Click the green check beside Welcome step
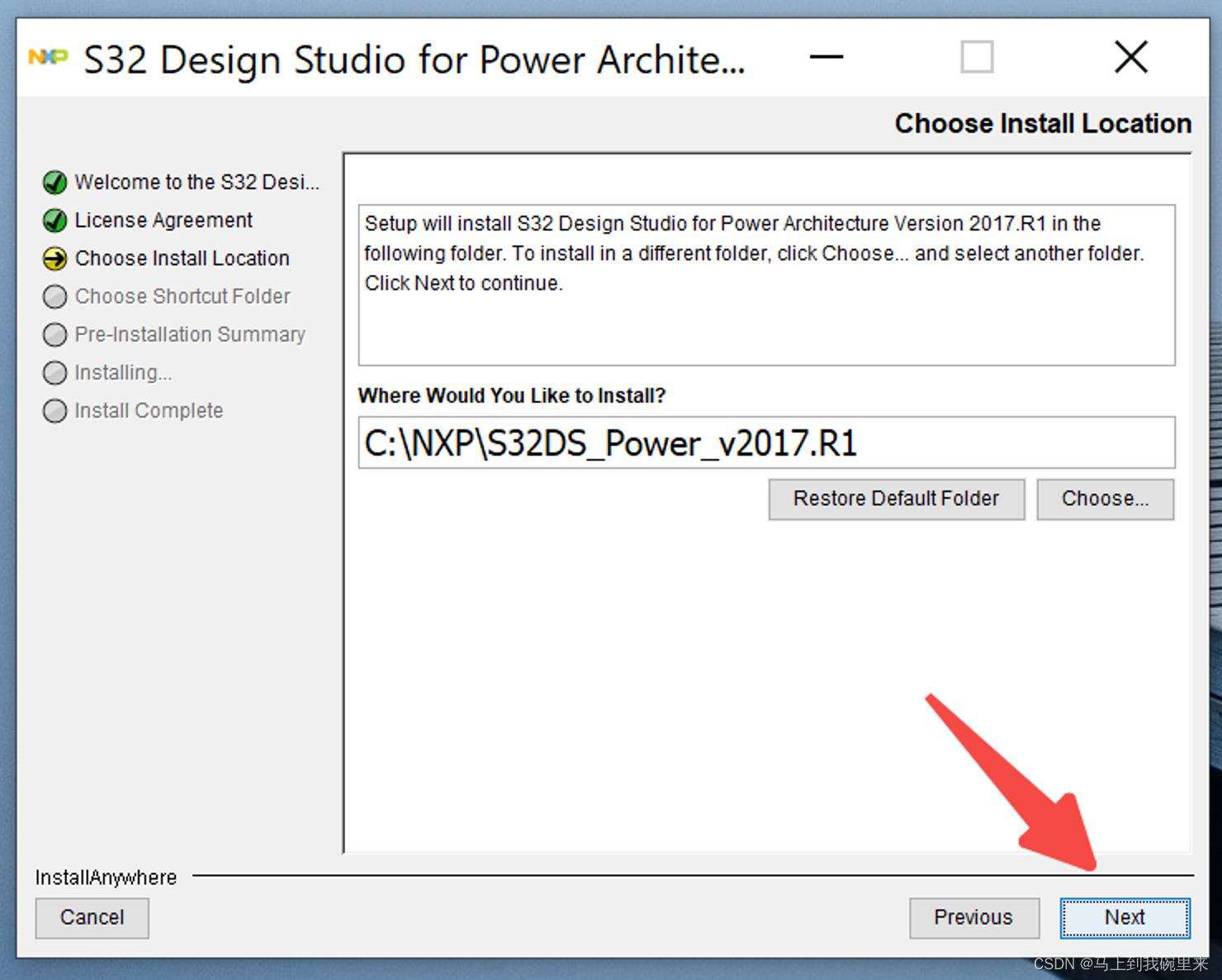 tap(54, 182)
